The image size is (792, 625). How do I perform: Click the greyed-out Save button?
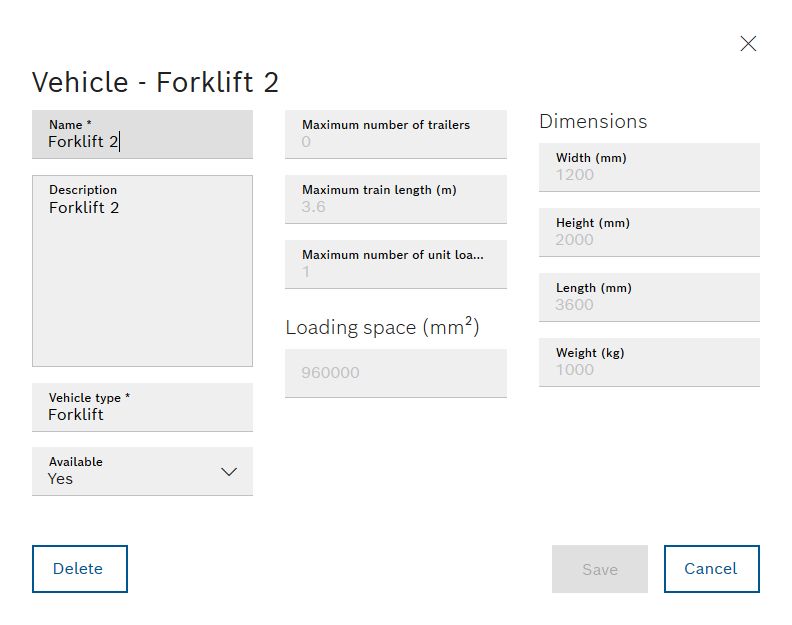(600, 569)
